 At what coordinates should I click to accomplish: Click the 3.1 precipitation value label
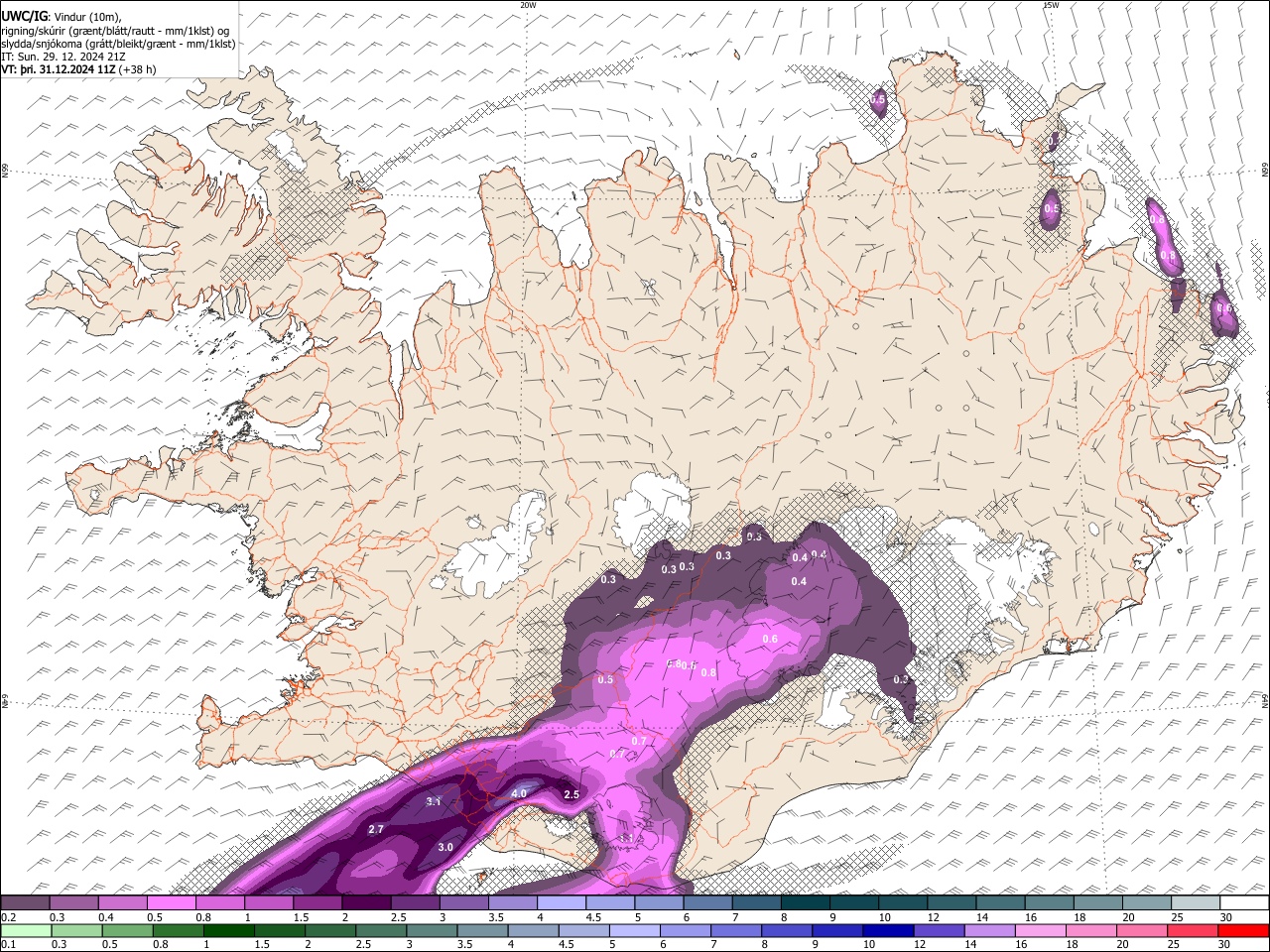tap(434, 801)
